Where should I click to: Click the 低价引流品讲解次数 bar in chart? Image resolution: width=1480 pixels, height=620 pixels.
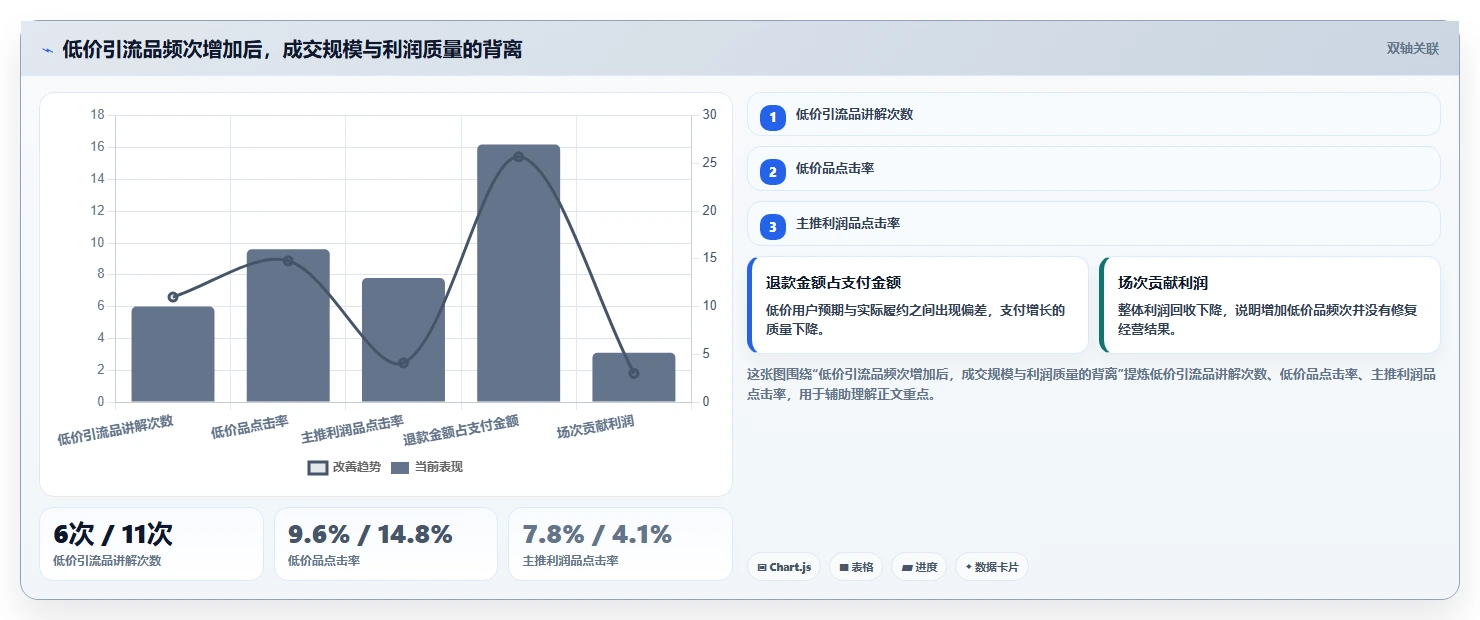pyautogui.click(x=173, y=354)
